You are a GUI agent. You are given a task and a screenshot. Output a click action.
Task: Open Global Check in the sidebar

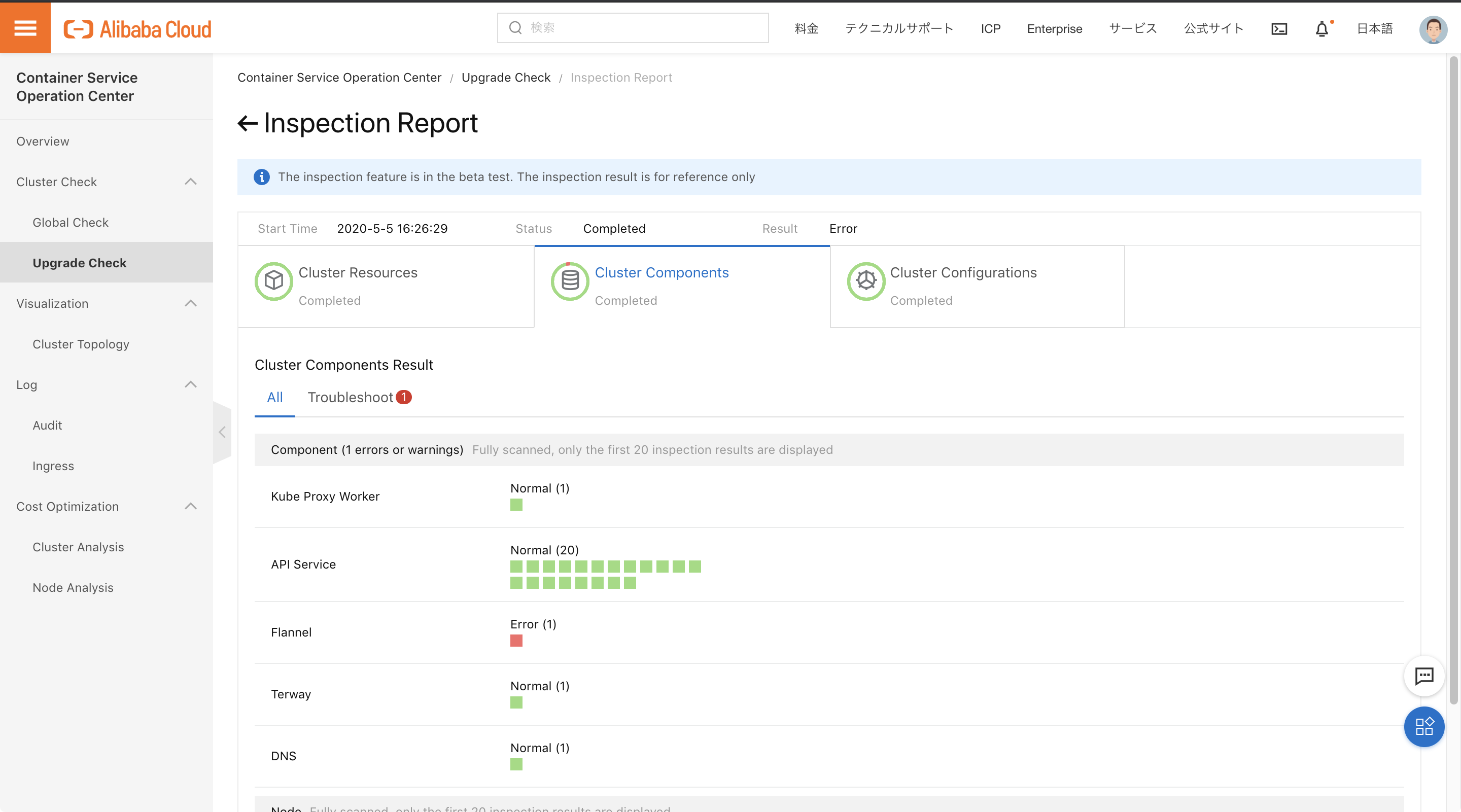pos(71,222)
